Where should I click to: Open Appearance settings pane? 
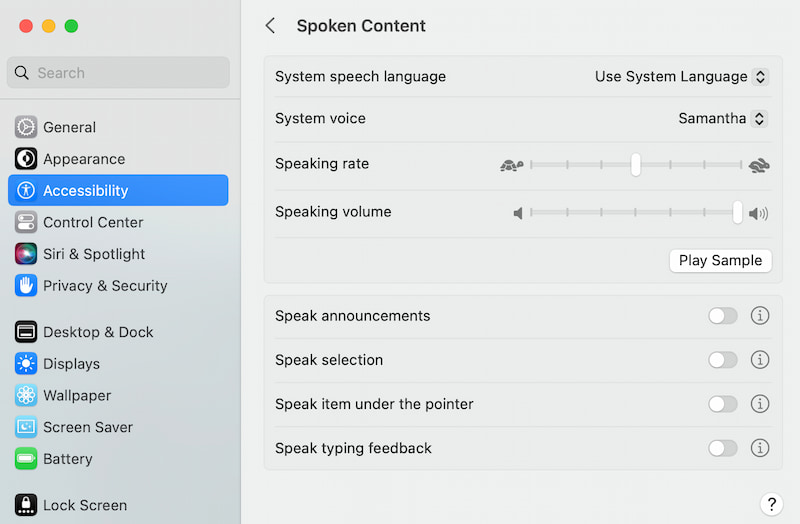118,159
